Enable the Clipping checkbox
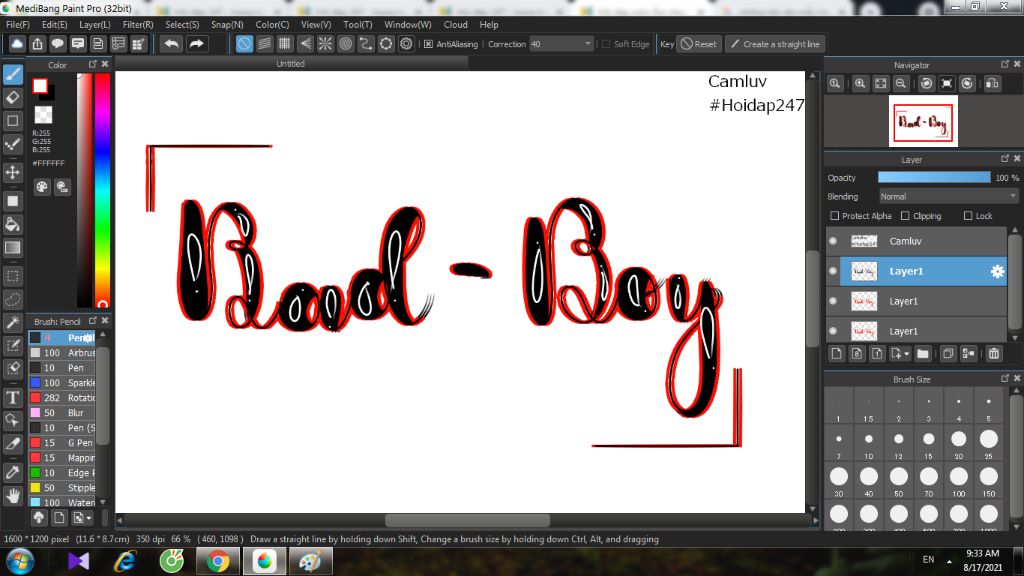Viewport: 1024px width, 576px height. pos(905,216)
